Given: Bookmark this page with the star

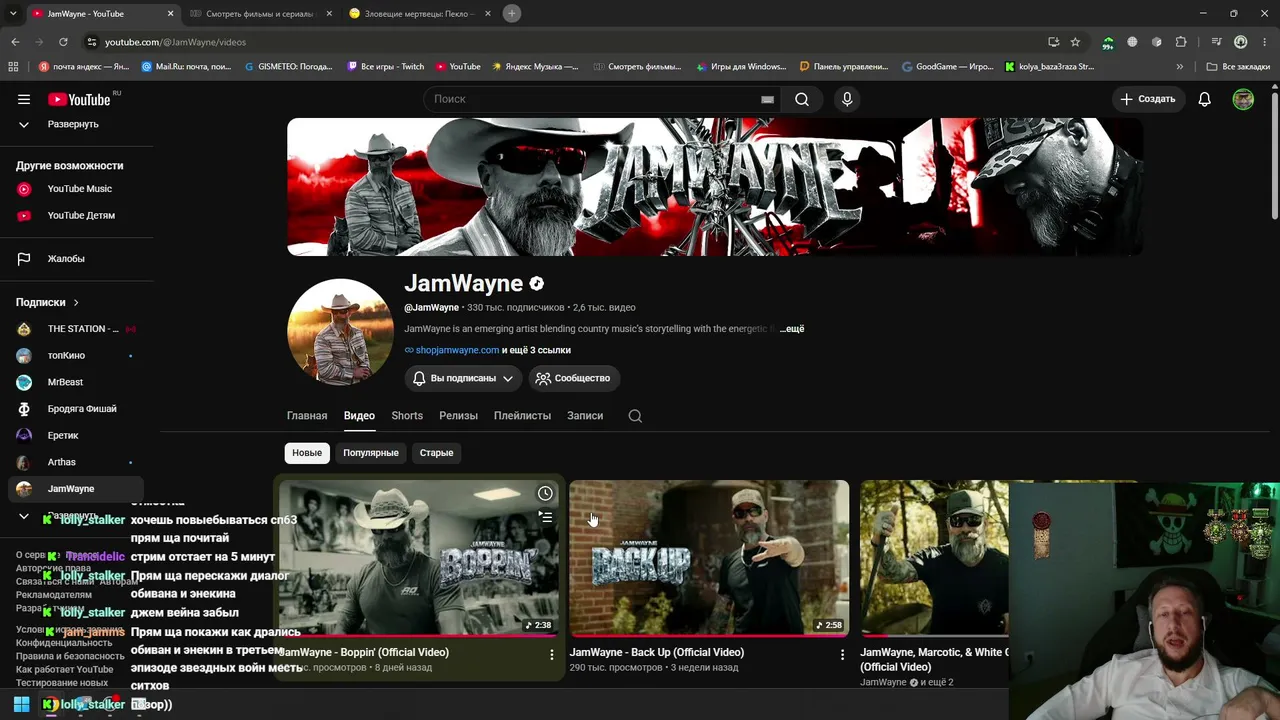Looking at the screenshot, I should click(x=1075, y=42).
